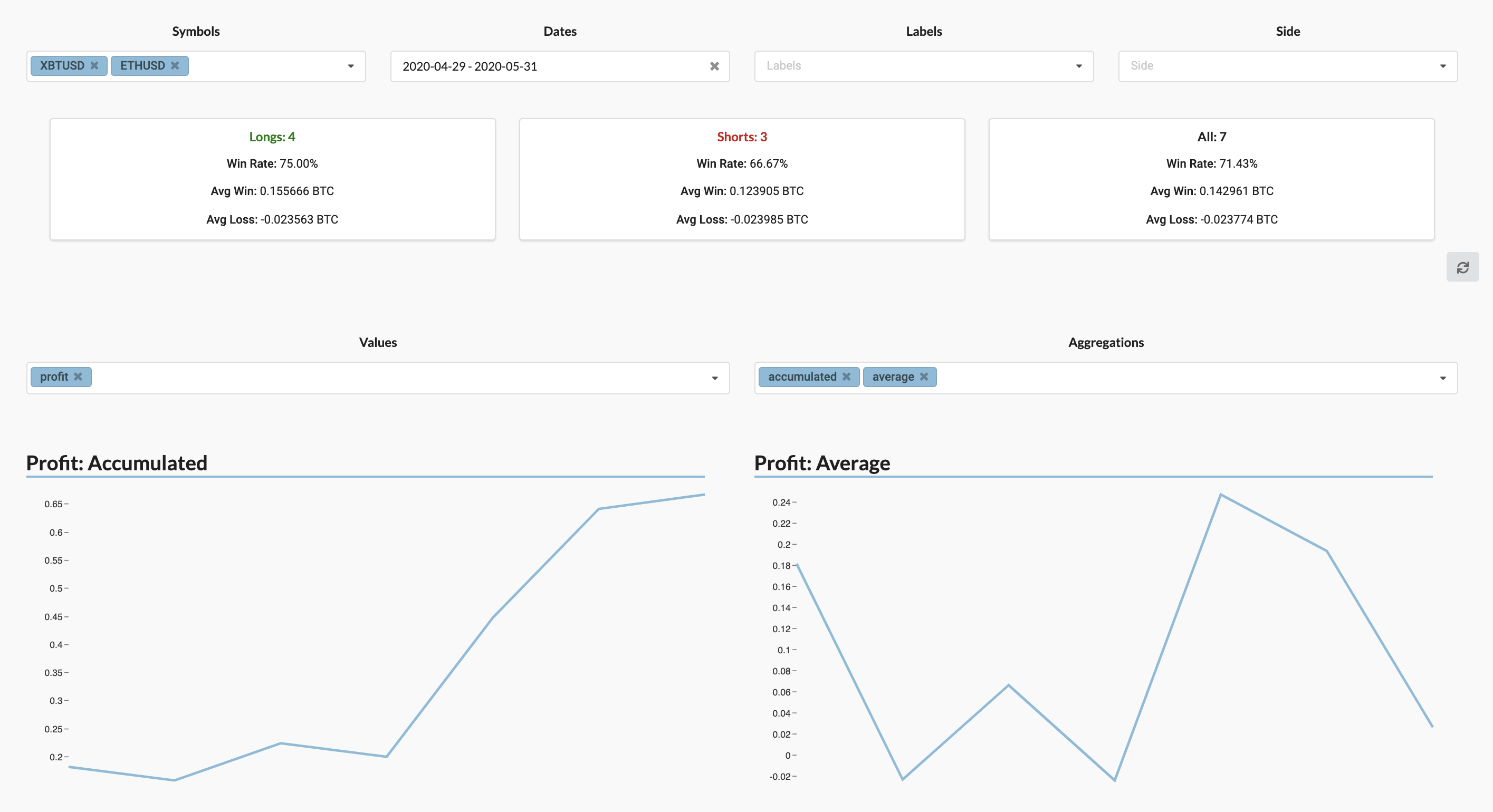Viewport: 1493px width, 812px height.
Task: Click the Win Rate: 66.67% text
Action: pyautogui.click(x=742, y=163)
